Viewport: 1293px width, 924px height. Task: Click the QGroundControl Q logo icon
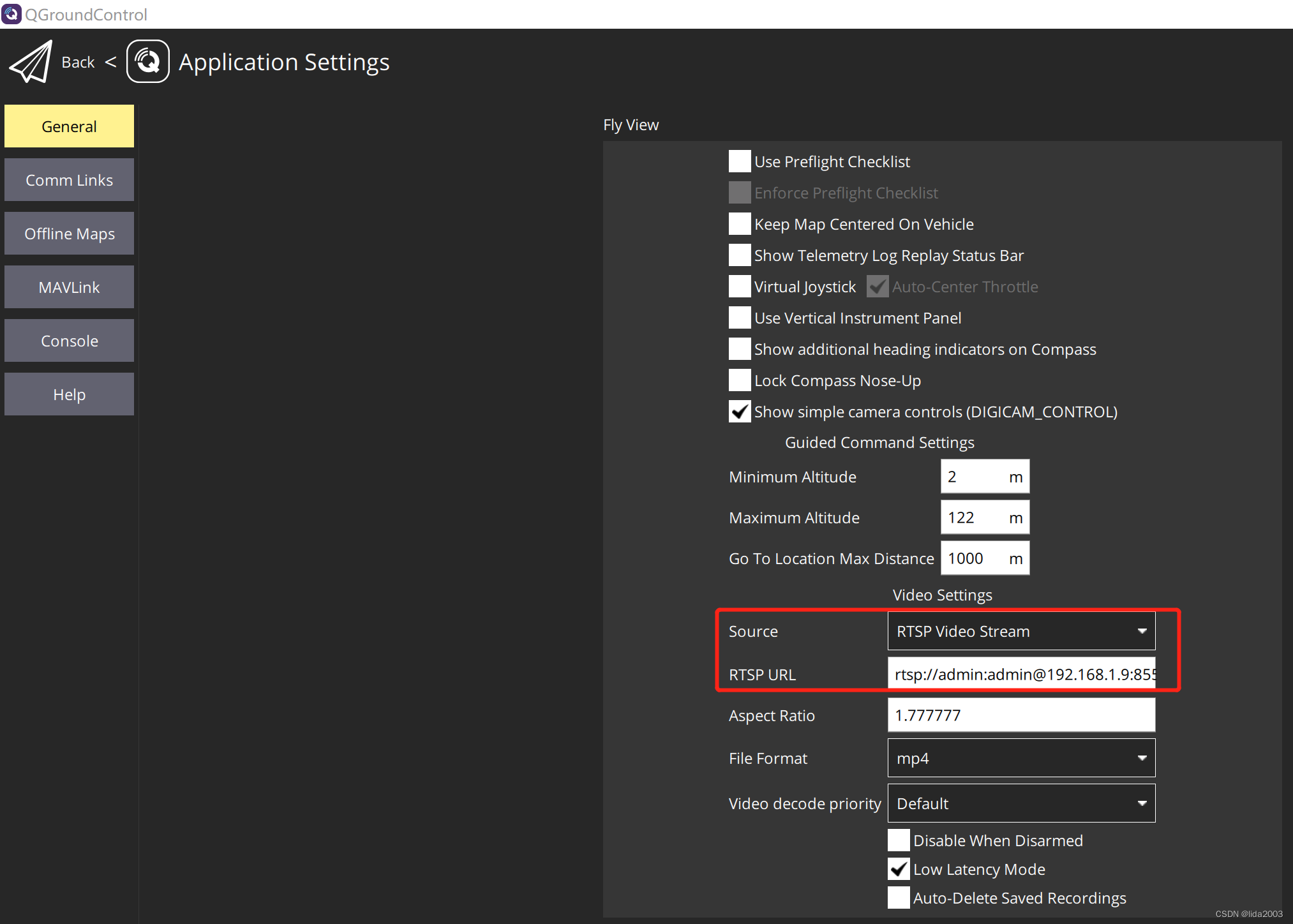click(x=148, y=61)
